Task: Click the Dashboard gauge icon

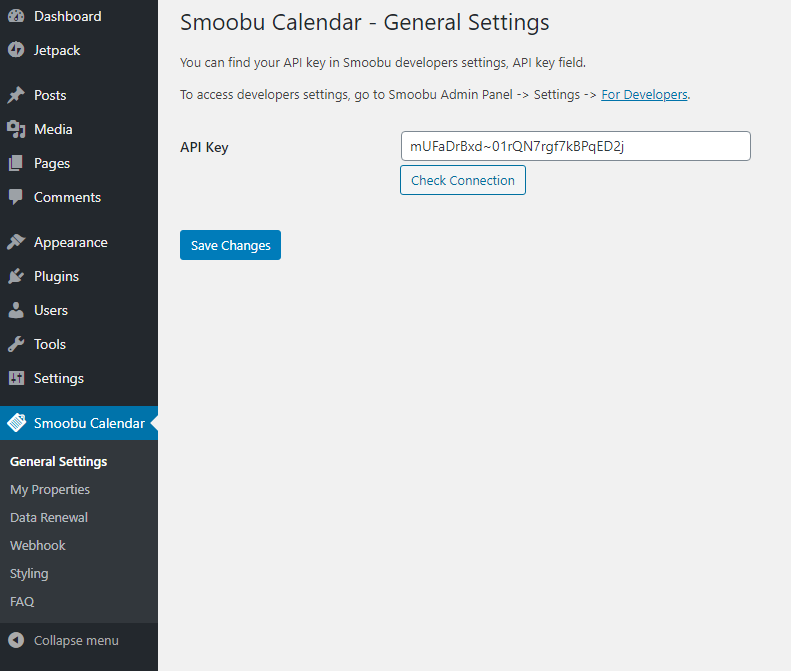Action: pyautogui.click(x=16, y=16)
